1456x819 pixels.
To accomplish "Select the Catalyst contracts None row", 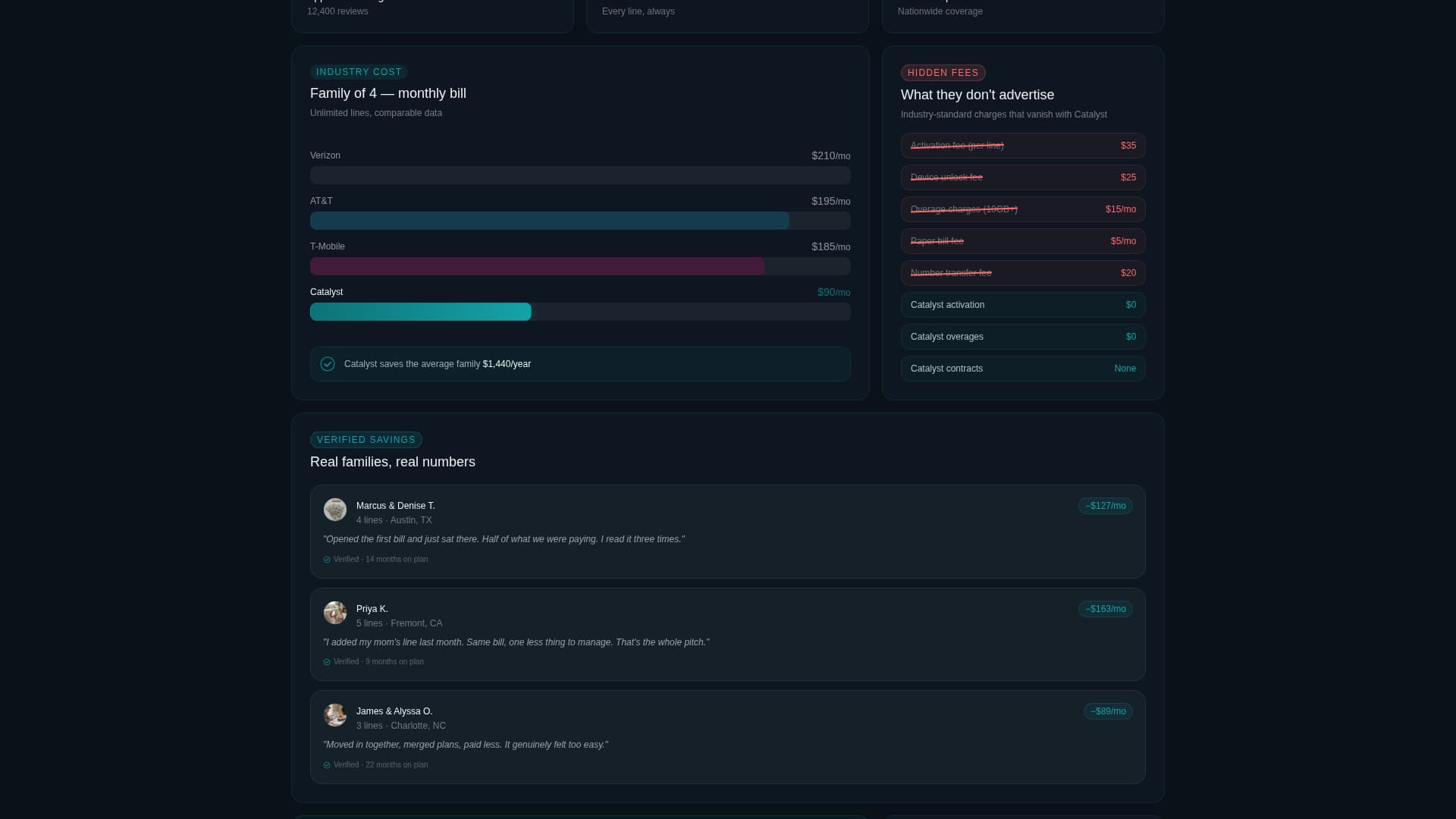I will (1022, 369).
